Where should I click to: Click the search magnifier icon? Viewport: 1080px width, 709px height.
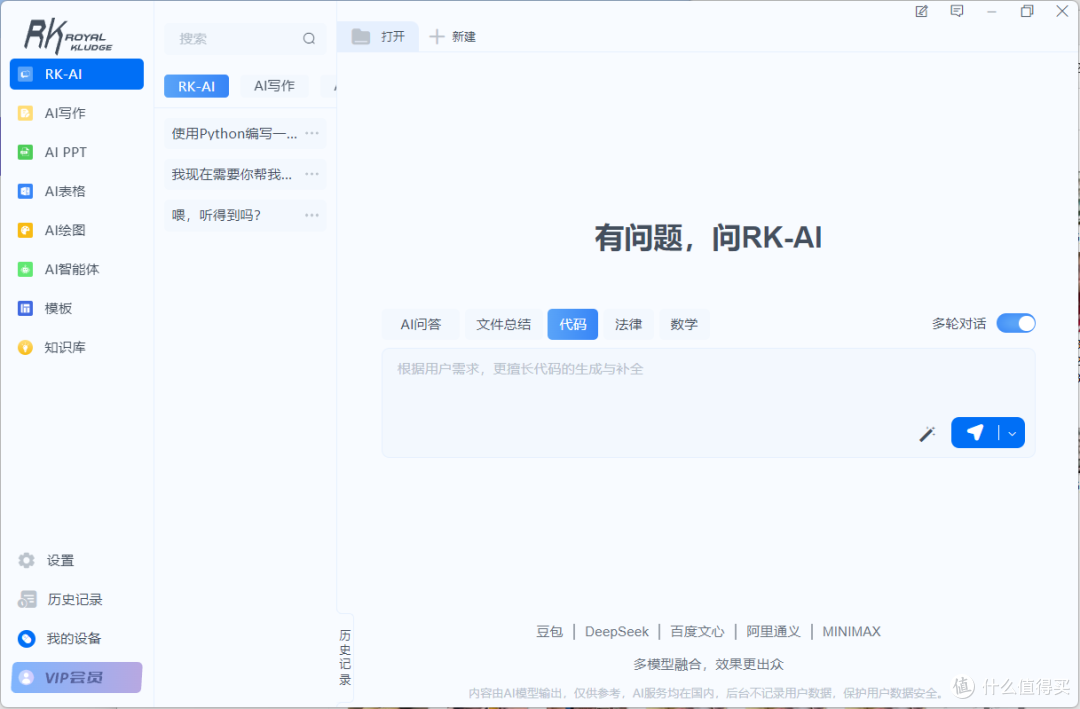pyautogui.click(x=309, y=39)
